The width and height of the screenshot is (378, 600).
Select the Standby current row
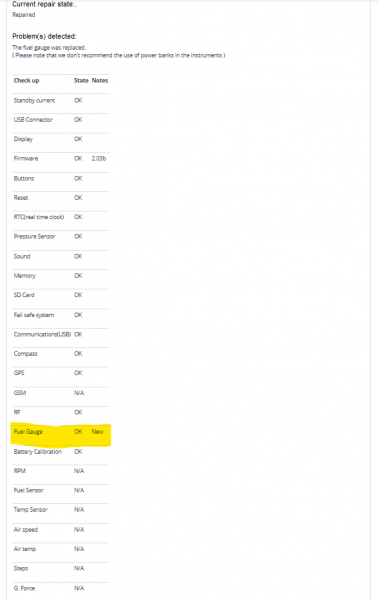coord(61,101)
